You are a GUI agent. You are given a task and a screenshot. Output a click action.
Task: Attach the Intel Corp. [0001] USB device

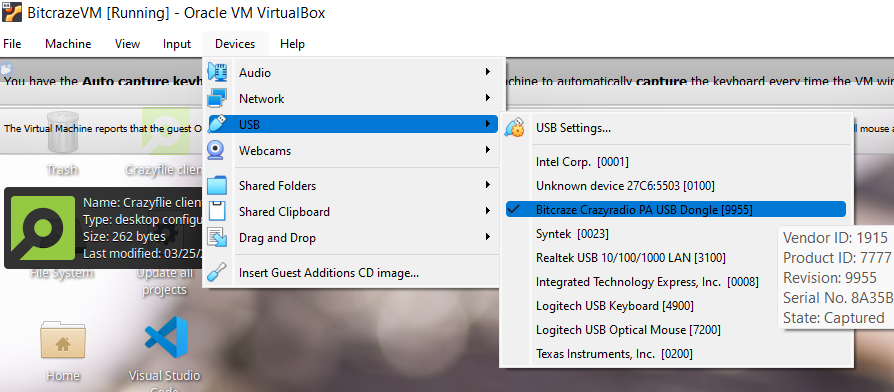coord(676,162)
